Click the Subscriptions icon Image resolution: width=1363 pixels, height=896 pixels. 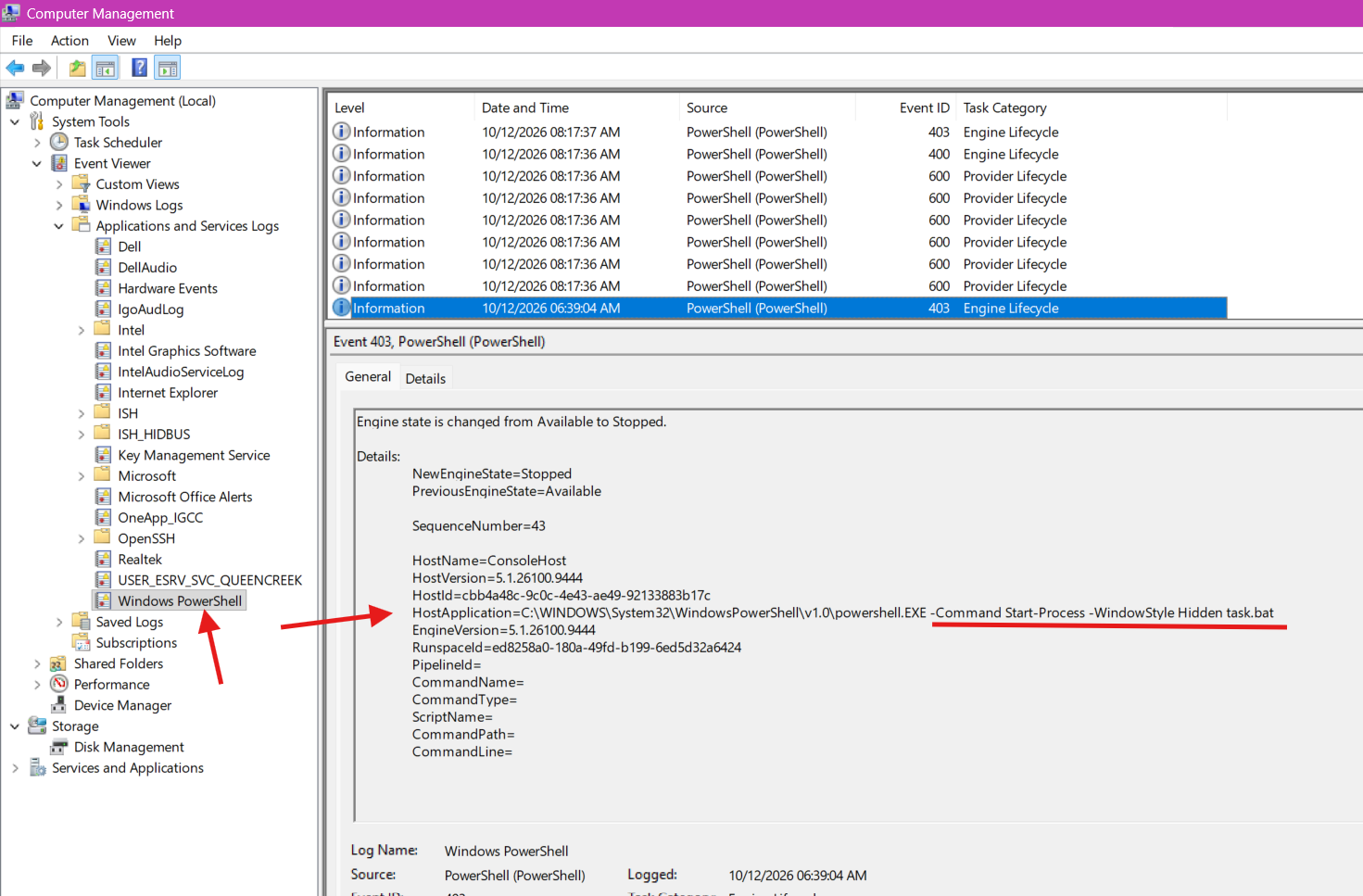point(82,642)
